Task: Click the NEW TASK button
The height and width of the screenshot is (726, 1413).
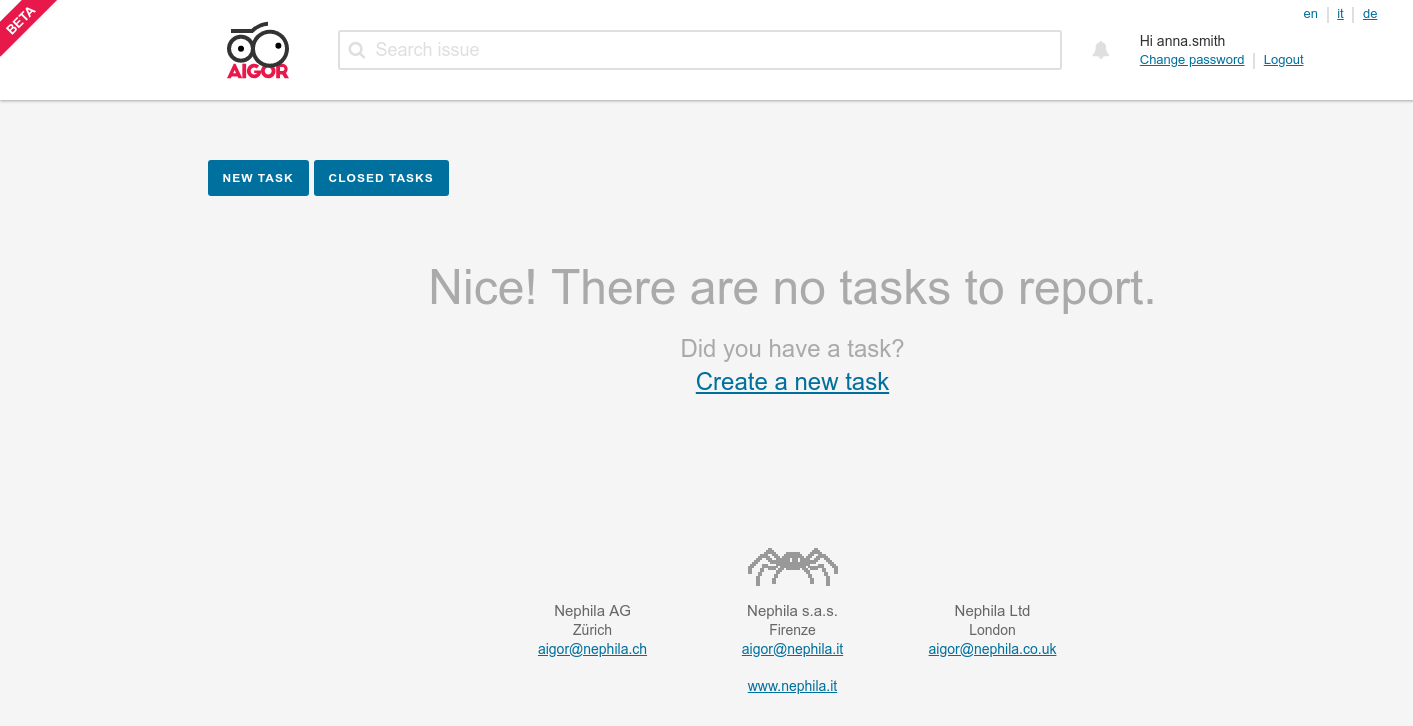Action: coord(258,178)
